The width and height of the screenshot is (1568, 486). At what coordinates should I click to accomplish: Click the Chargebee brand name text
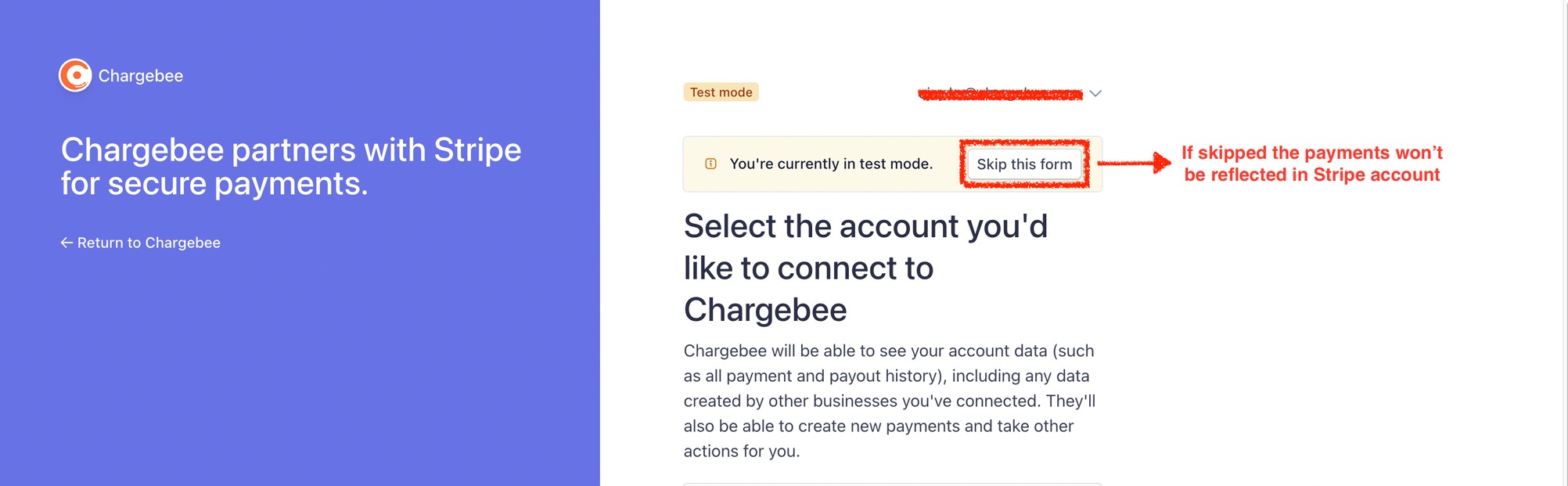pyautogui.click(x=141, y=76)
